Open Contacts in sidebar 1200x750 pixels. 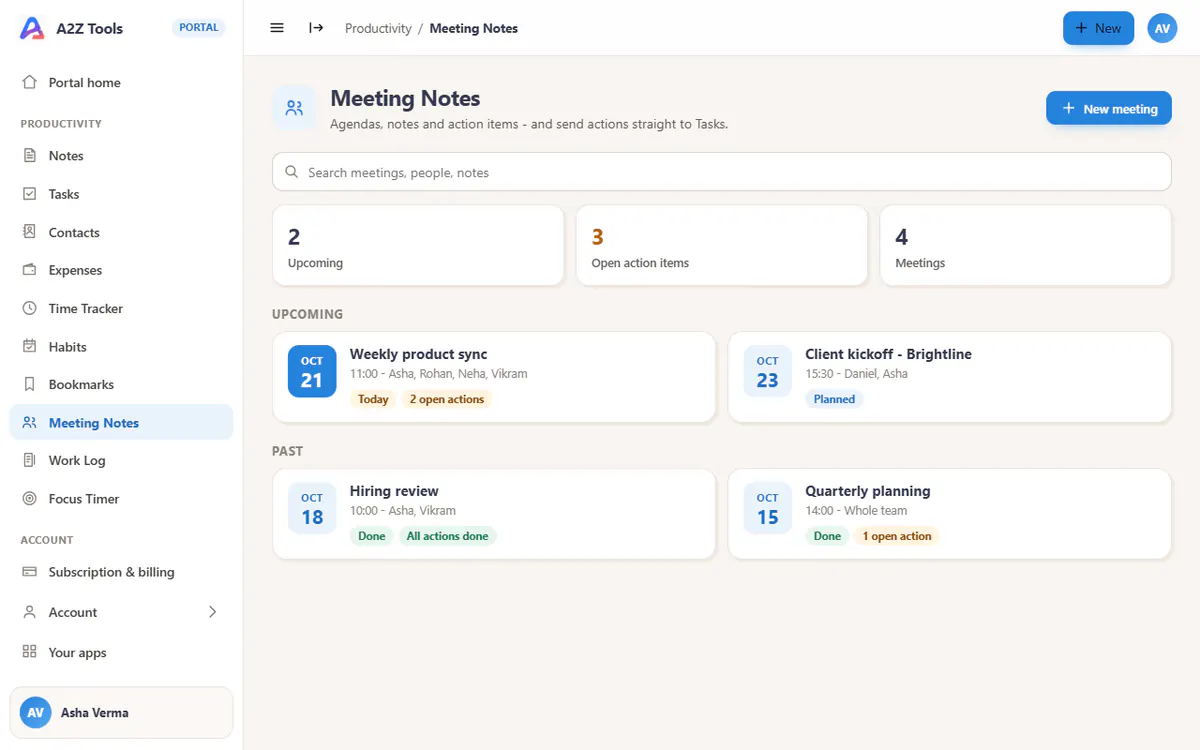(121, 232)
